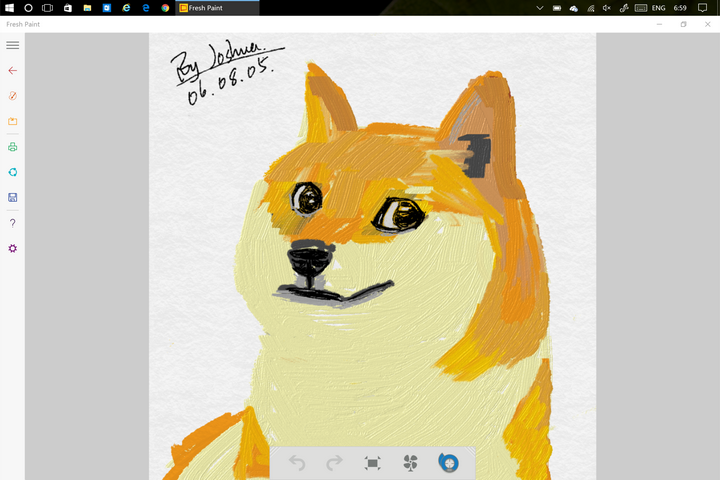Save the painting with floppy disk icon
The height and width of the screenshot is (480, 720).
click(12, 198)
